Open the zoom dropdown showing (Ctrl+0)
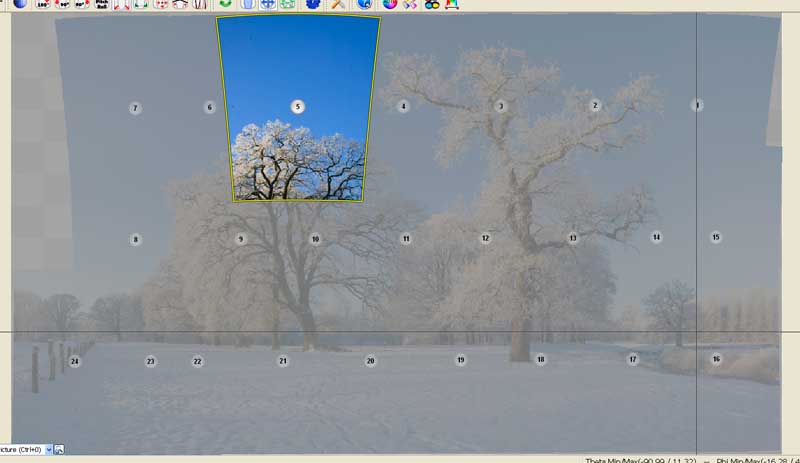The height and width of the screenshot is (463, 800). point(47,450)
